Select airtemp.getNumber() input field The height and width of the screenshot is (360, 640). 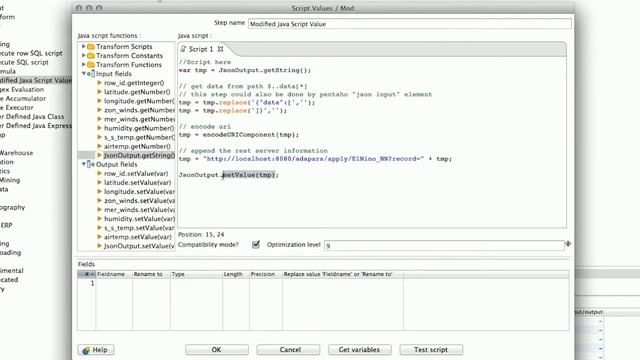[137, 146]
